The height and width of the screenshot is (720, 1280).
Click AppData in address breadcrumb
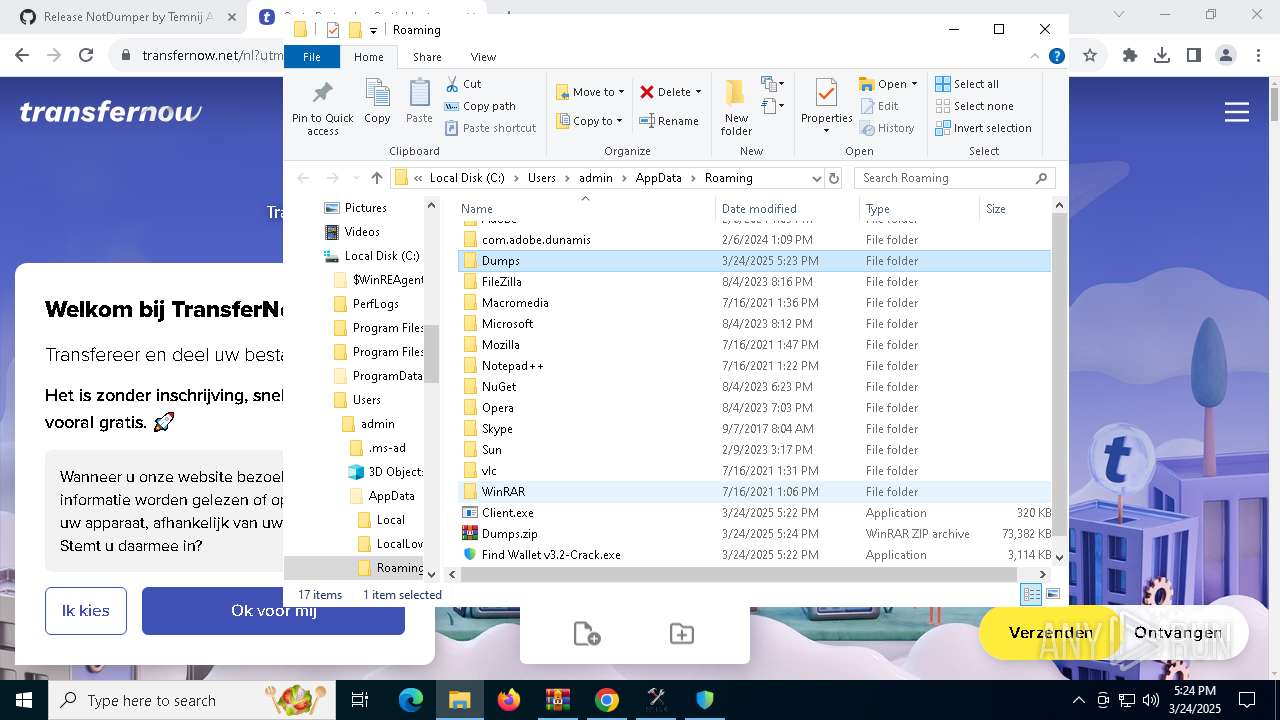coord(658,178)
